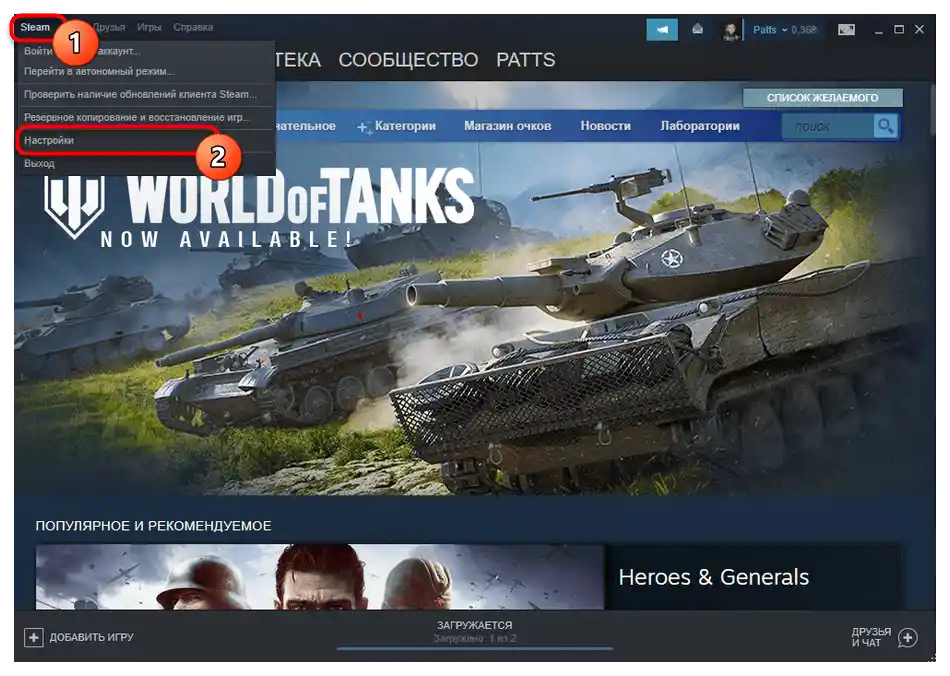The width and height of the screenshot is (950, 676).
Task: Open the Heroes & Generals featured image
Action: point(320,577)
